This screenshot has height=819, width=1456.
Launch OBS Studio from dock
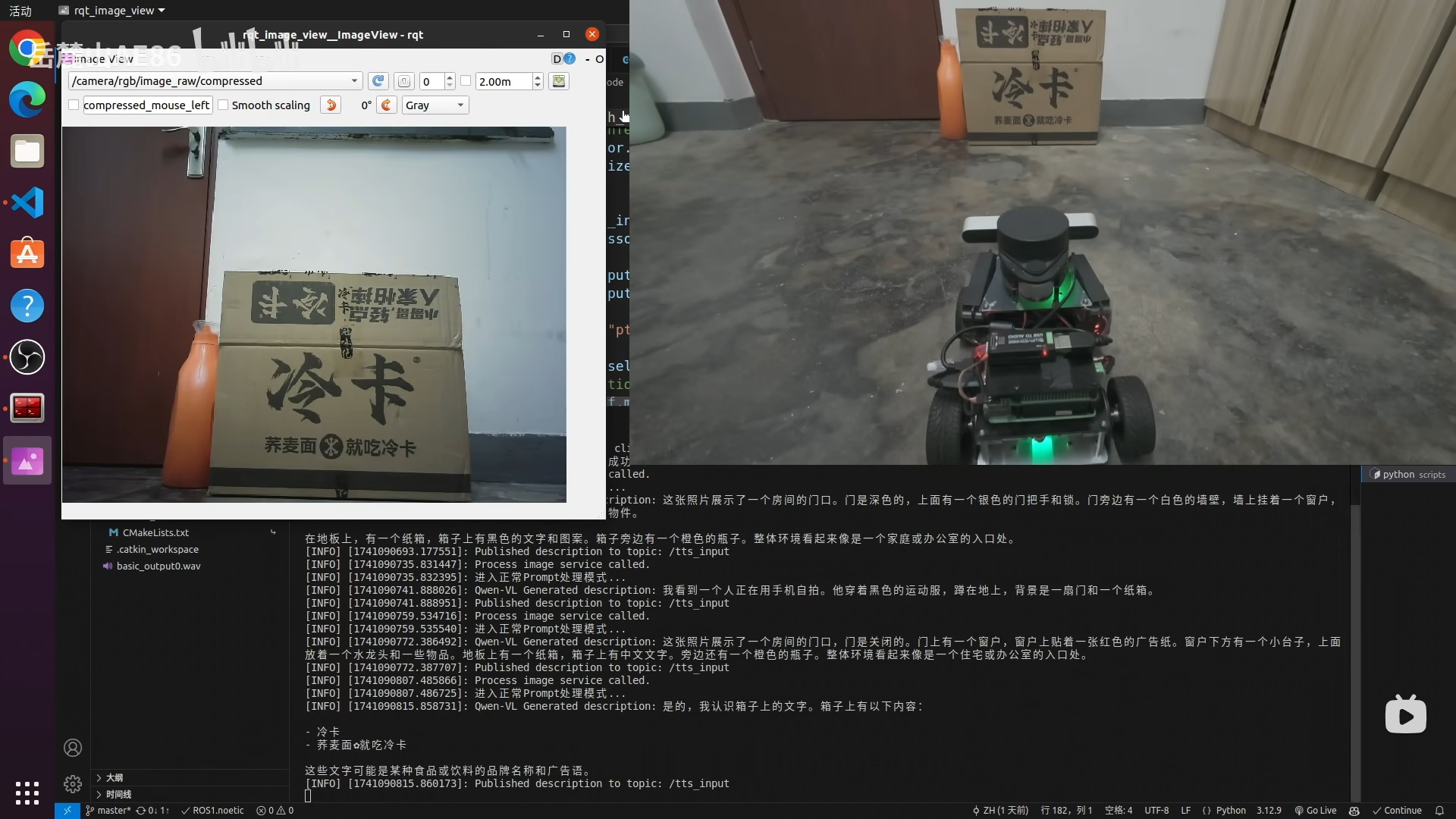click(x=27, y=357)
